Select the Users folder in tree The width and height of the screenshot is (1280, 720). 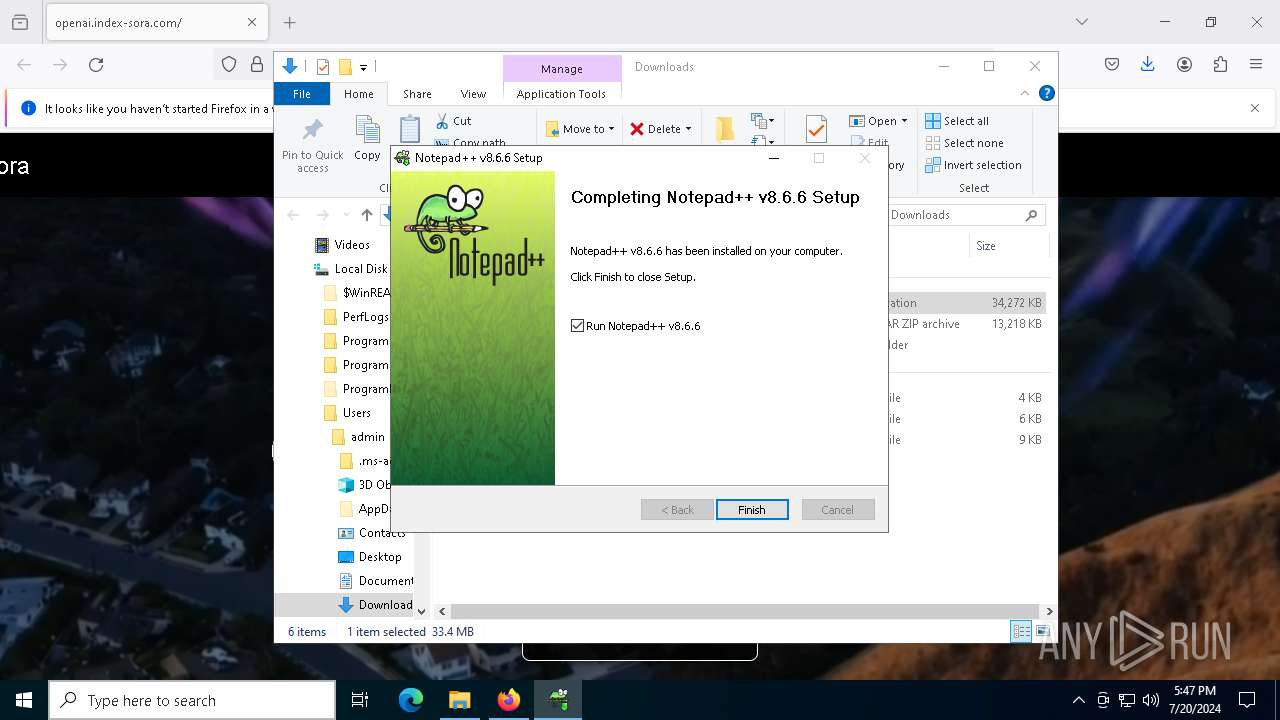(x=347, y=413)
